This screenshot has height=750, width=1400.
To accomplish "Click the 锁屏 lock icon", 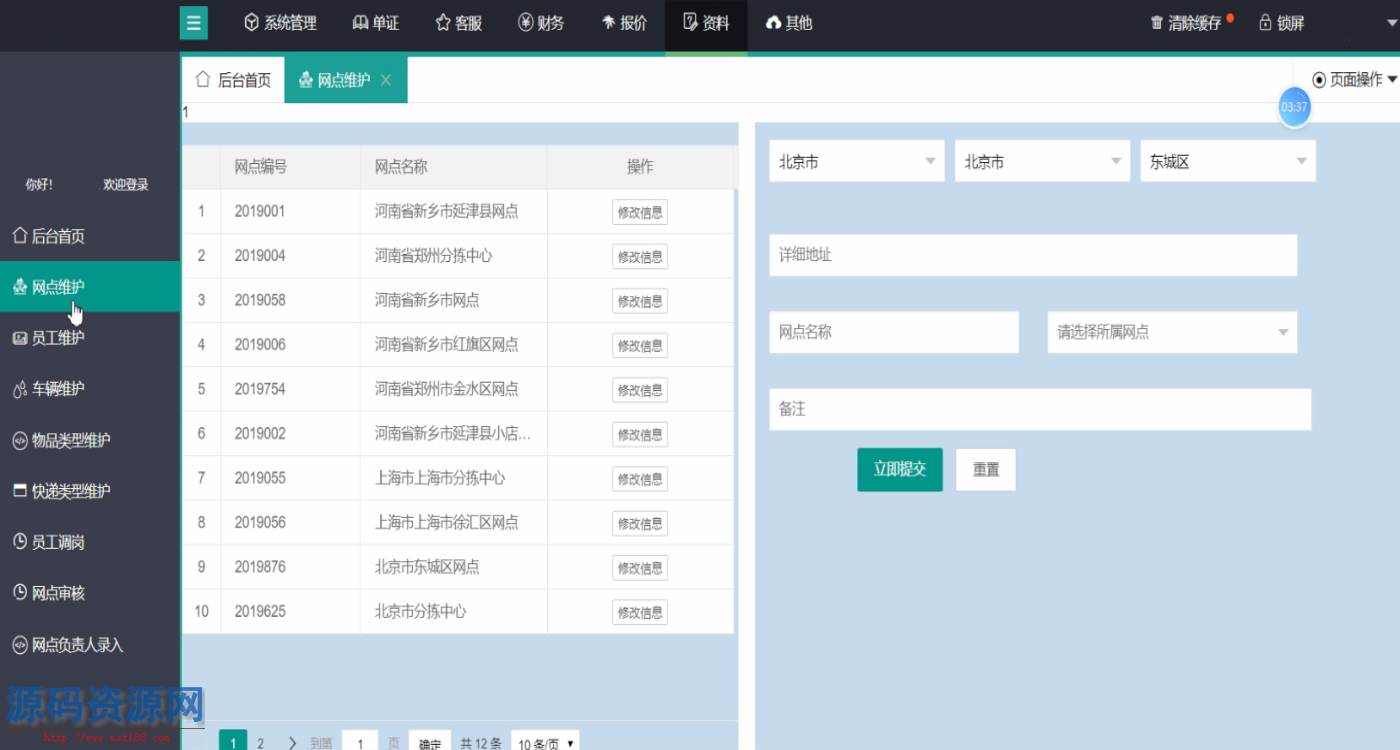I will [1265, 23].
